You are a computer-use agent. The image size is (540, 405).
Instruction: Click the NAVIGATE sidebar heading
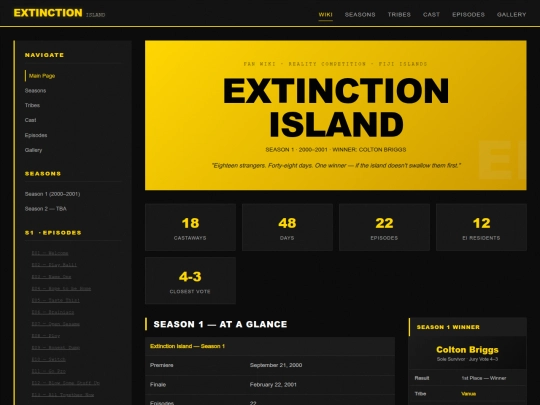tap(44, 55)
